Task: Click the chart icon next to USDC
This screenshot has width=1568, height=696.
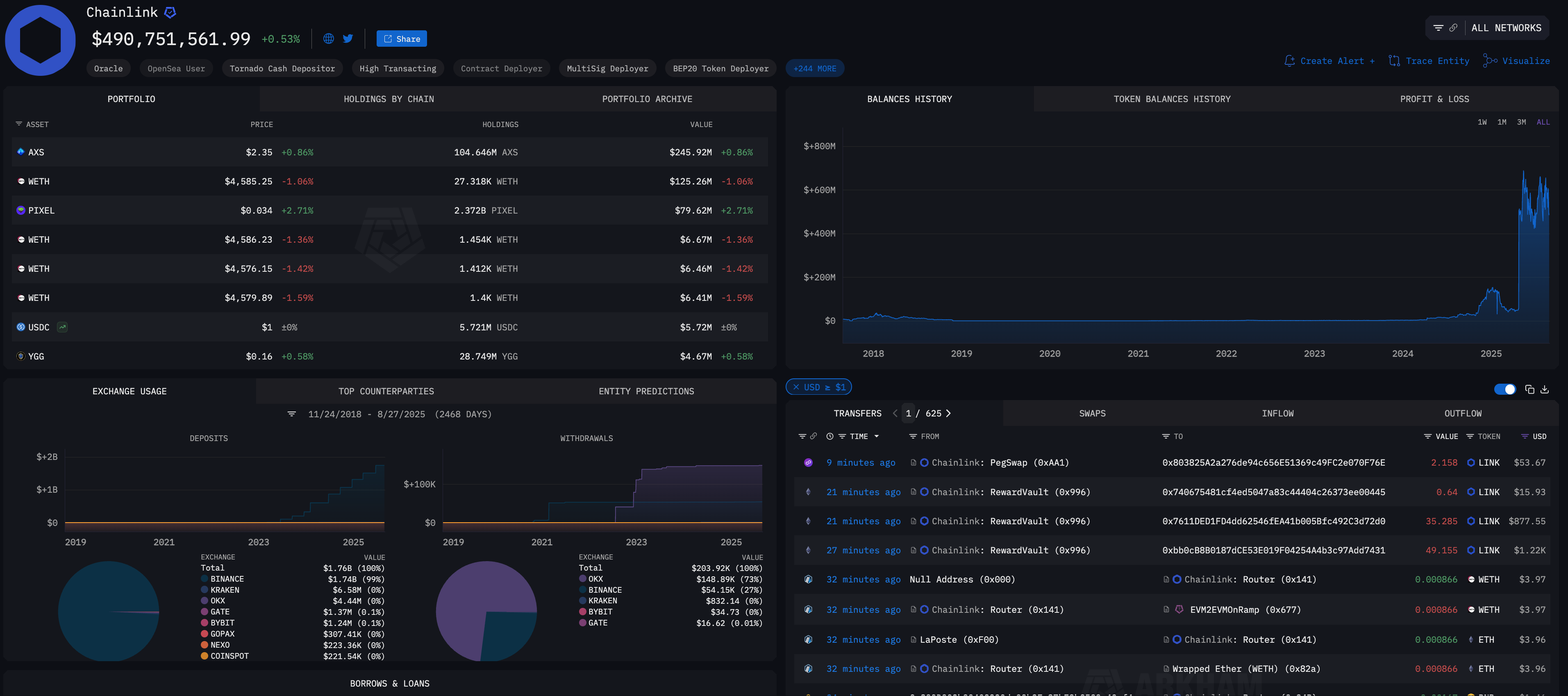Action: [x=62, y=327]
